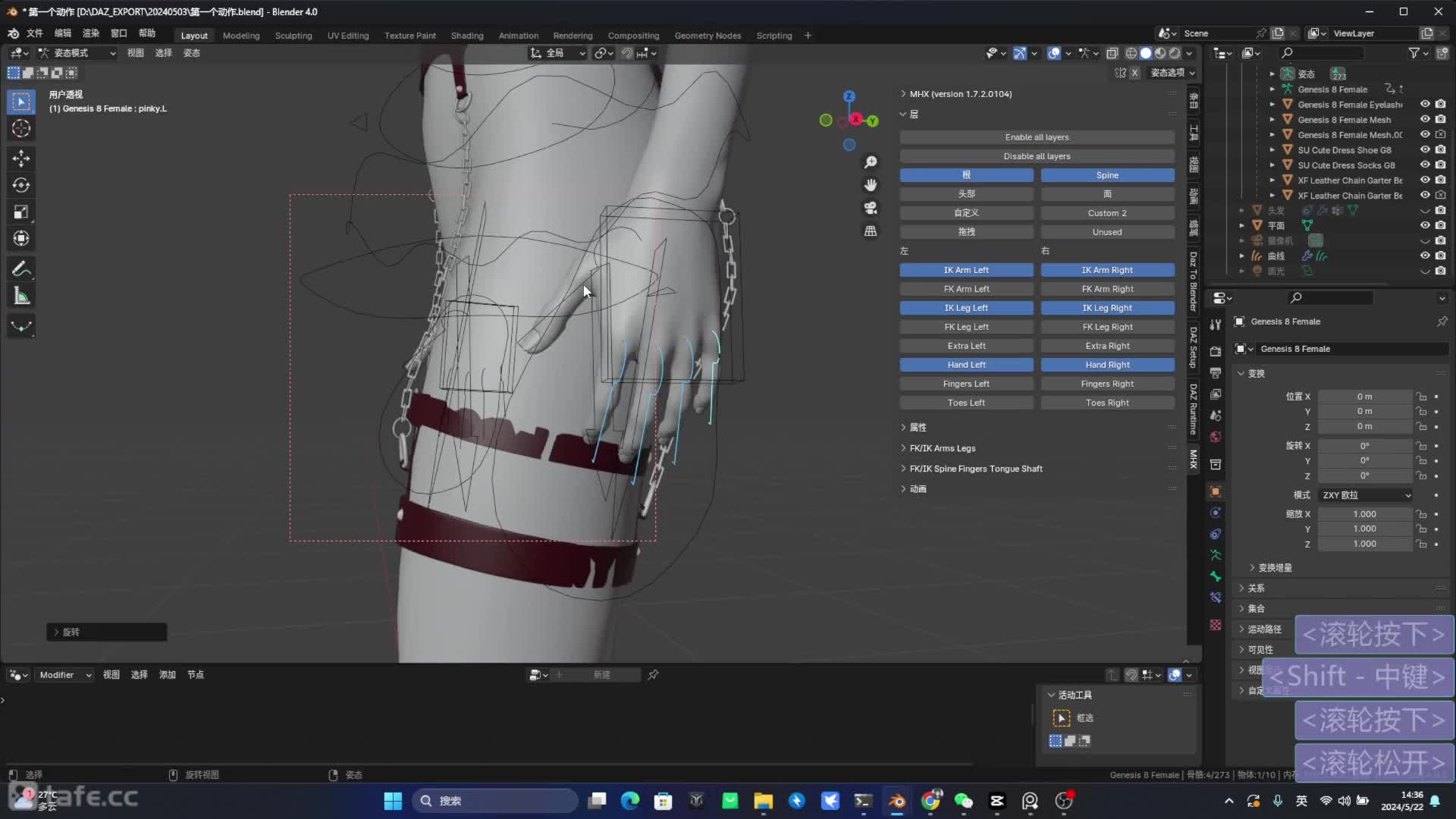Expand the Motion Paths section

(x=1264, y=629)
